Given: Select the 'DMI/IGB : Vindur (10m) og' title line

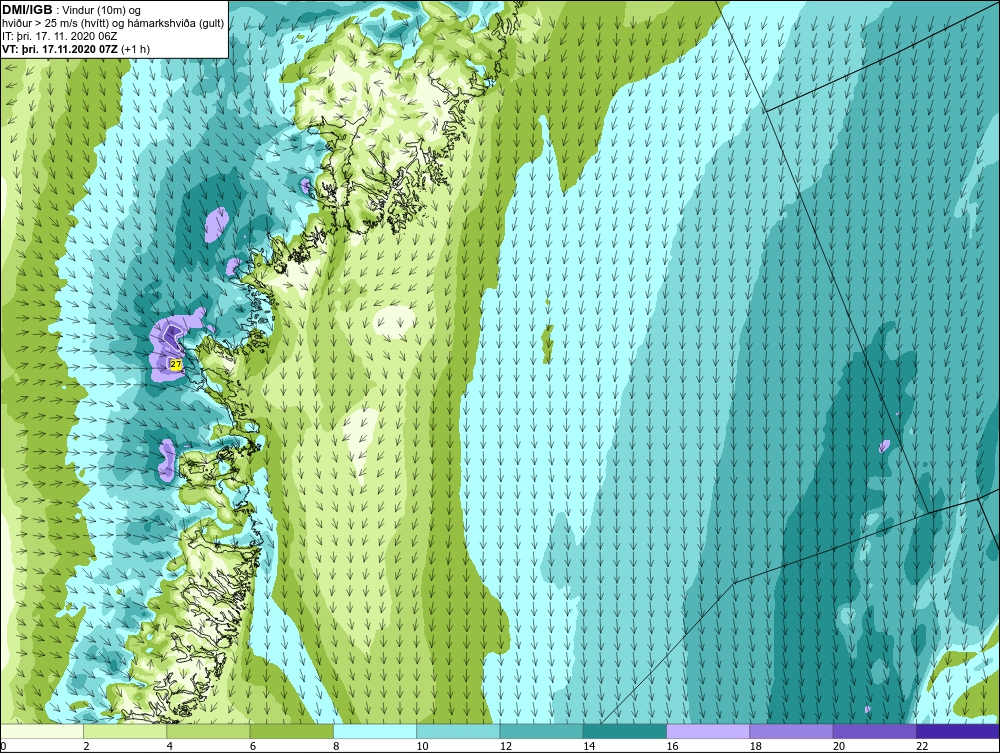Looking at the screenshot, I should point(72,10).
